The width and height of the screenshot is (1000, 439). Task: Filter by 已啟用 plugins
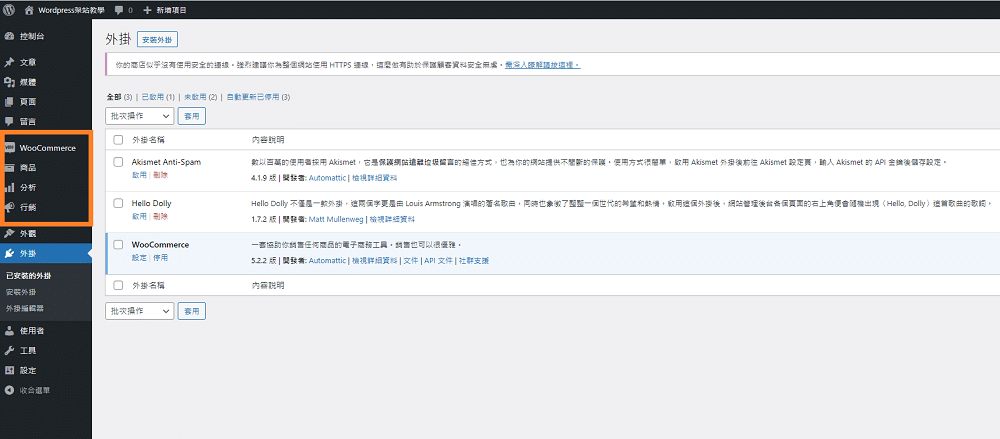(153, 97)
